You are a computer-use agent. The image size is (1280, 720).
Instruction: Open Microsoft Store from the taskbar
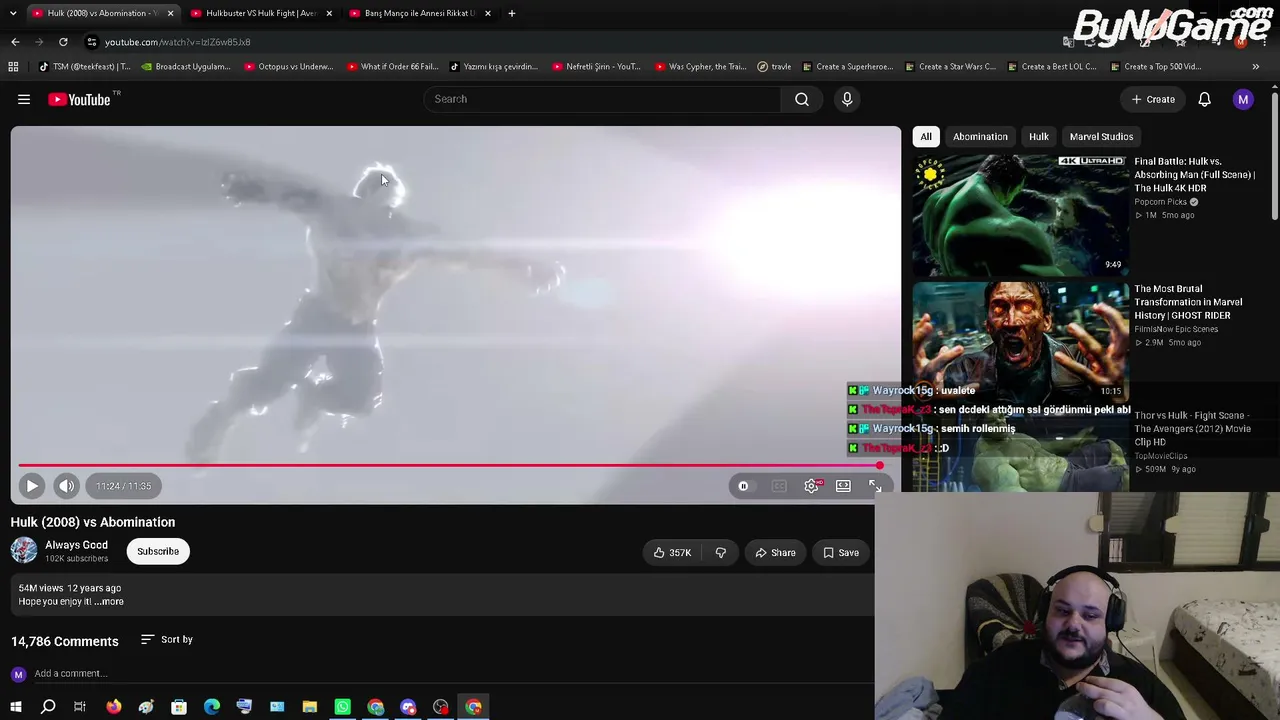click(179, 707)
